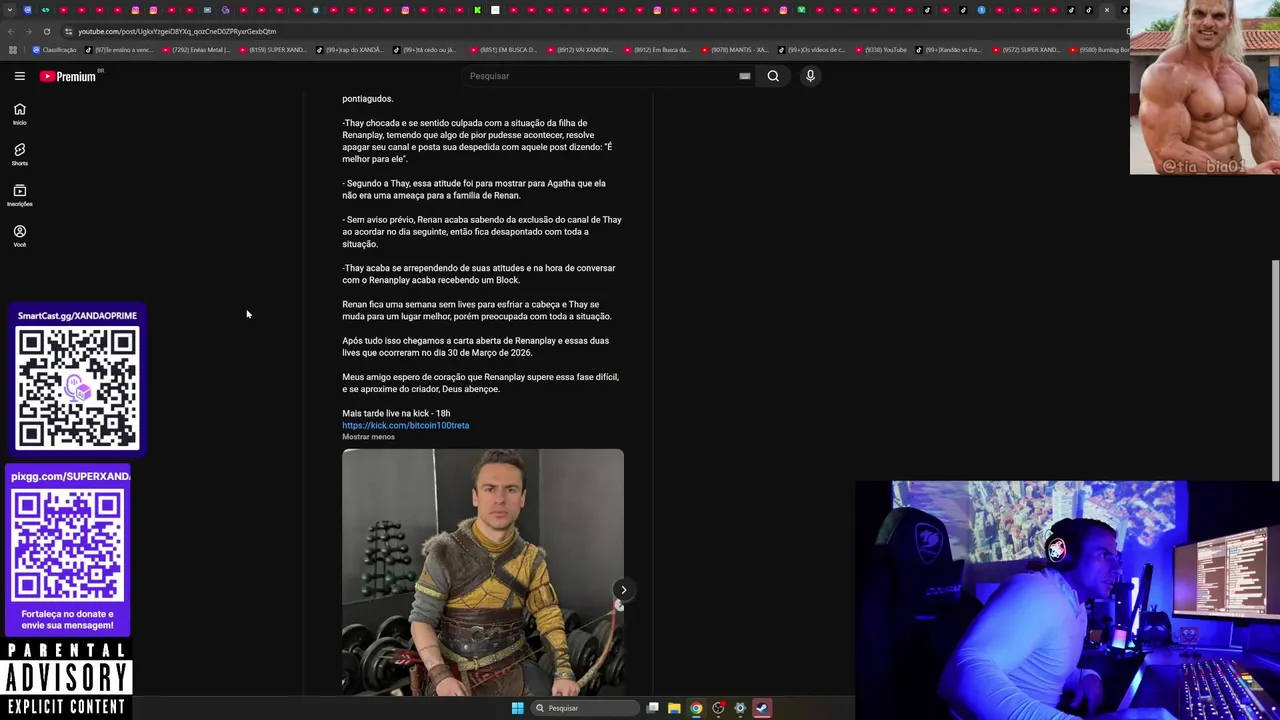This screenshot has height=720, width=1280.
Task: Click the taskbar Pesquisar search box
Action: coord(585,708)
